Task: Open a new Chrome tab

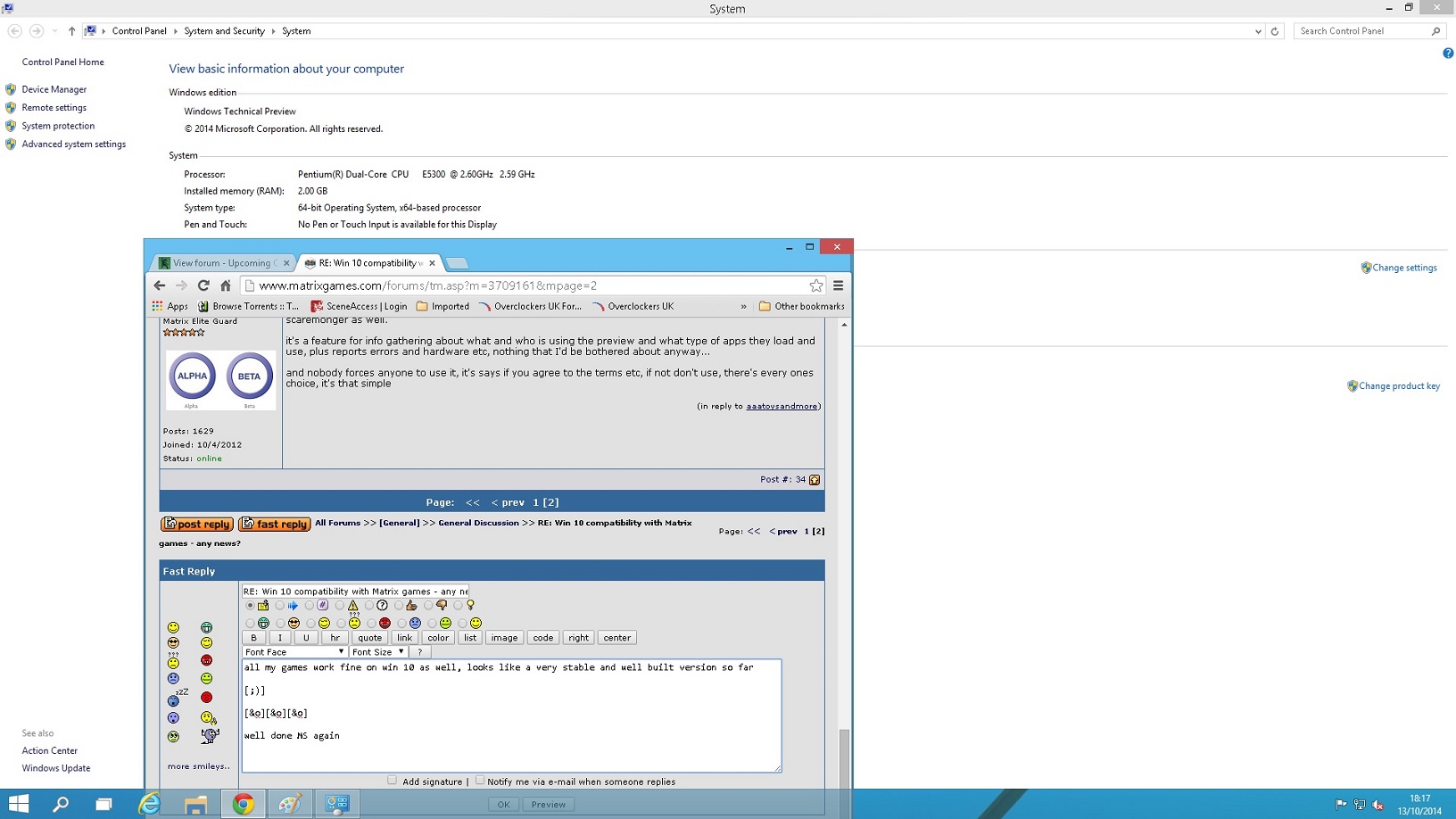Action: 457,263
